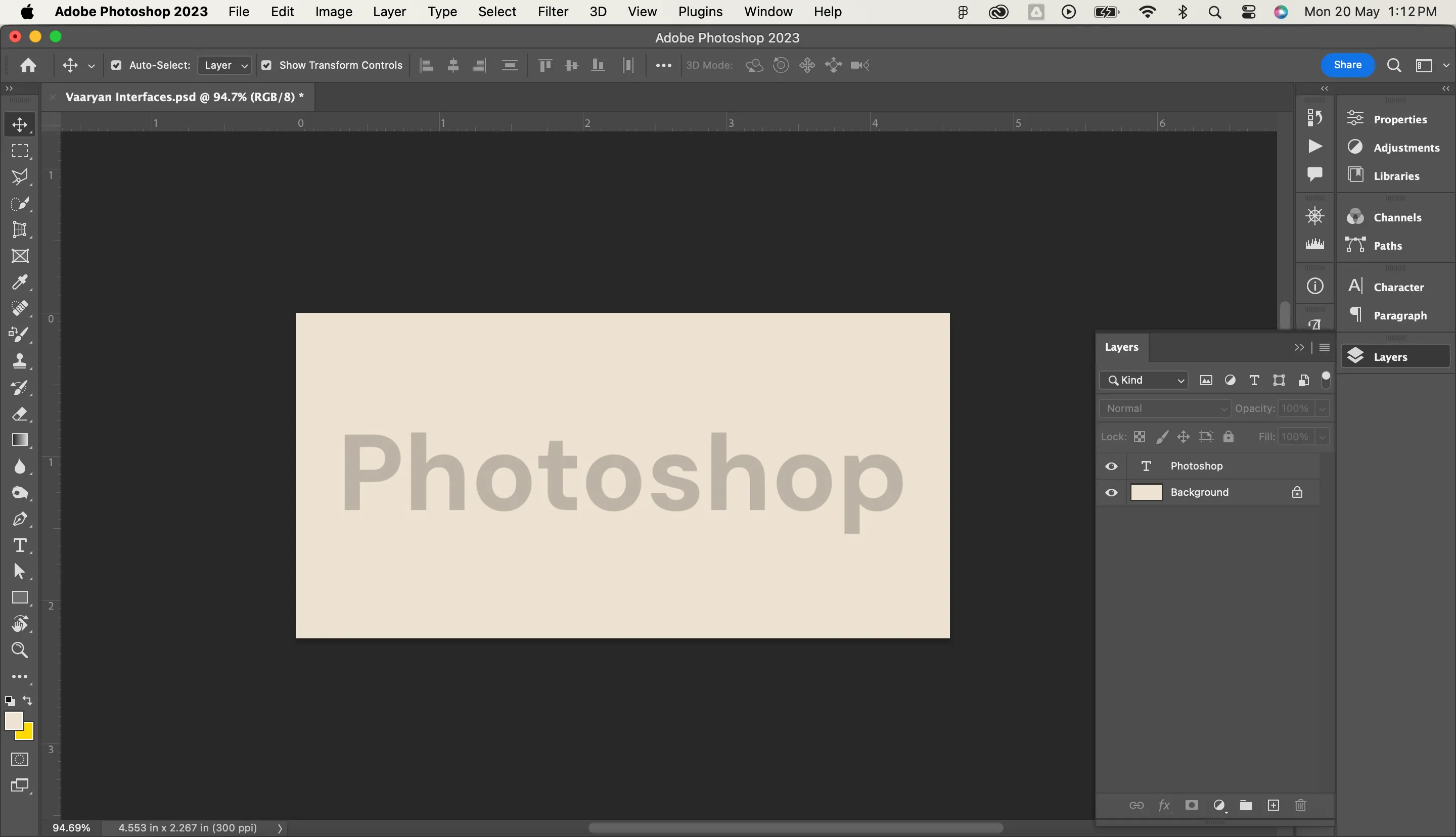Viewport: 1456px width, 837px height.
Task: Select the Move tool
Action: click(20, 124)
